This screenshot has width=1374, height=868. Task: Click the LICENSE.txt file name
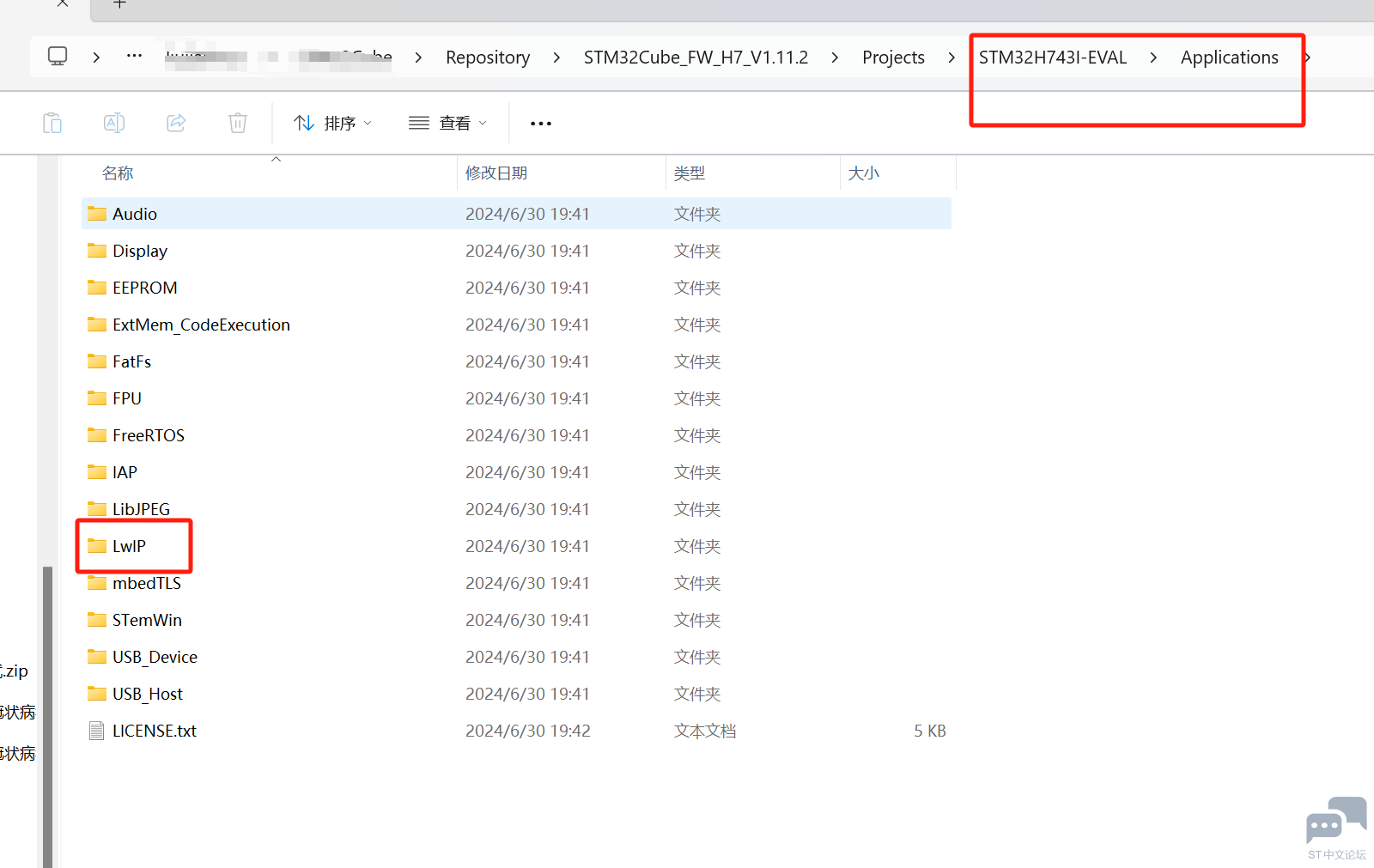155,731
